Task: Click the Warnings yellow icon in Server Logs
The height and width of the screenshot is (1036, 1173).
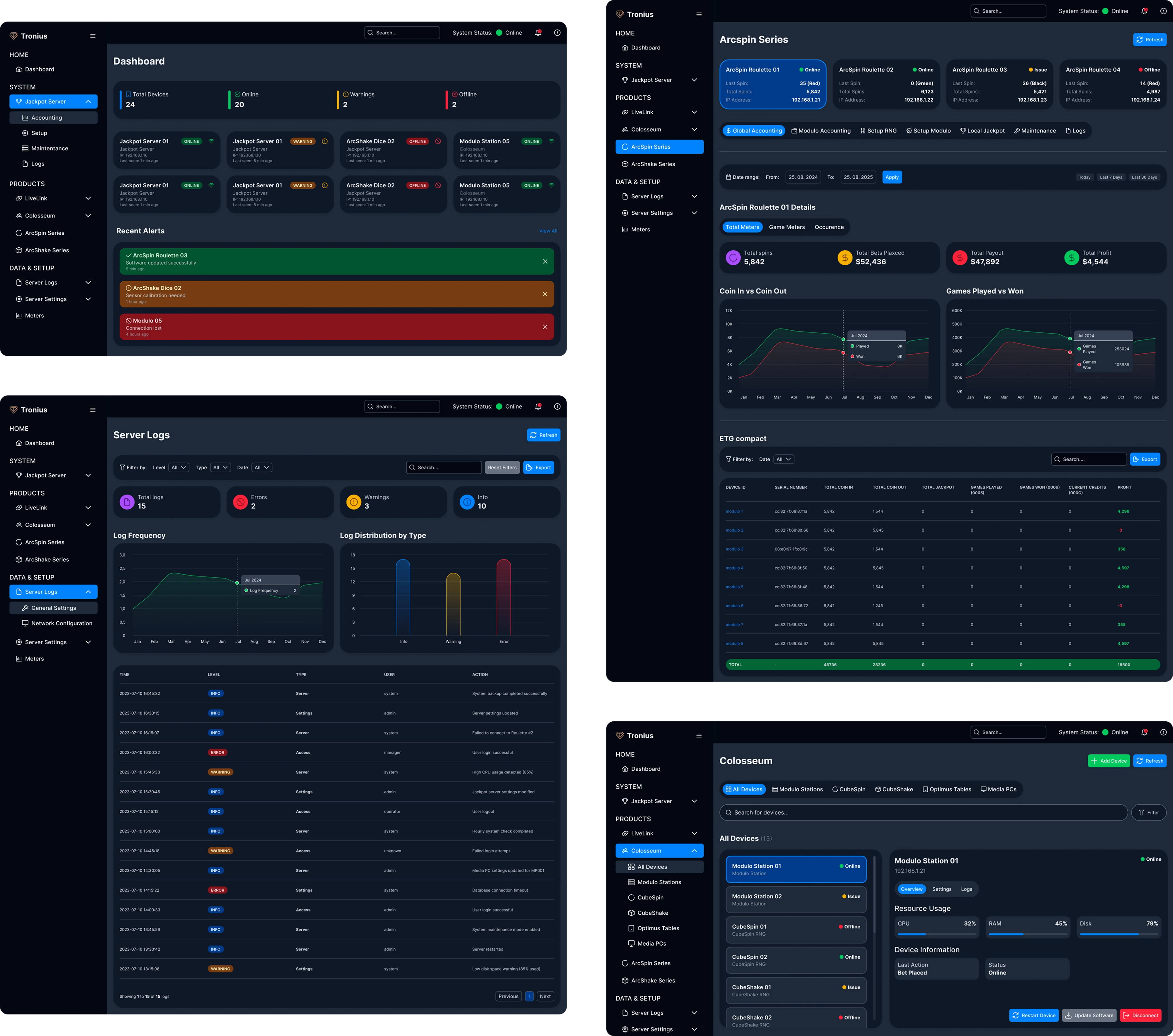Action: (x=354, y=502)
